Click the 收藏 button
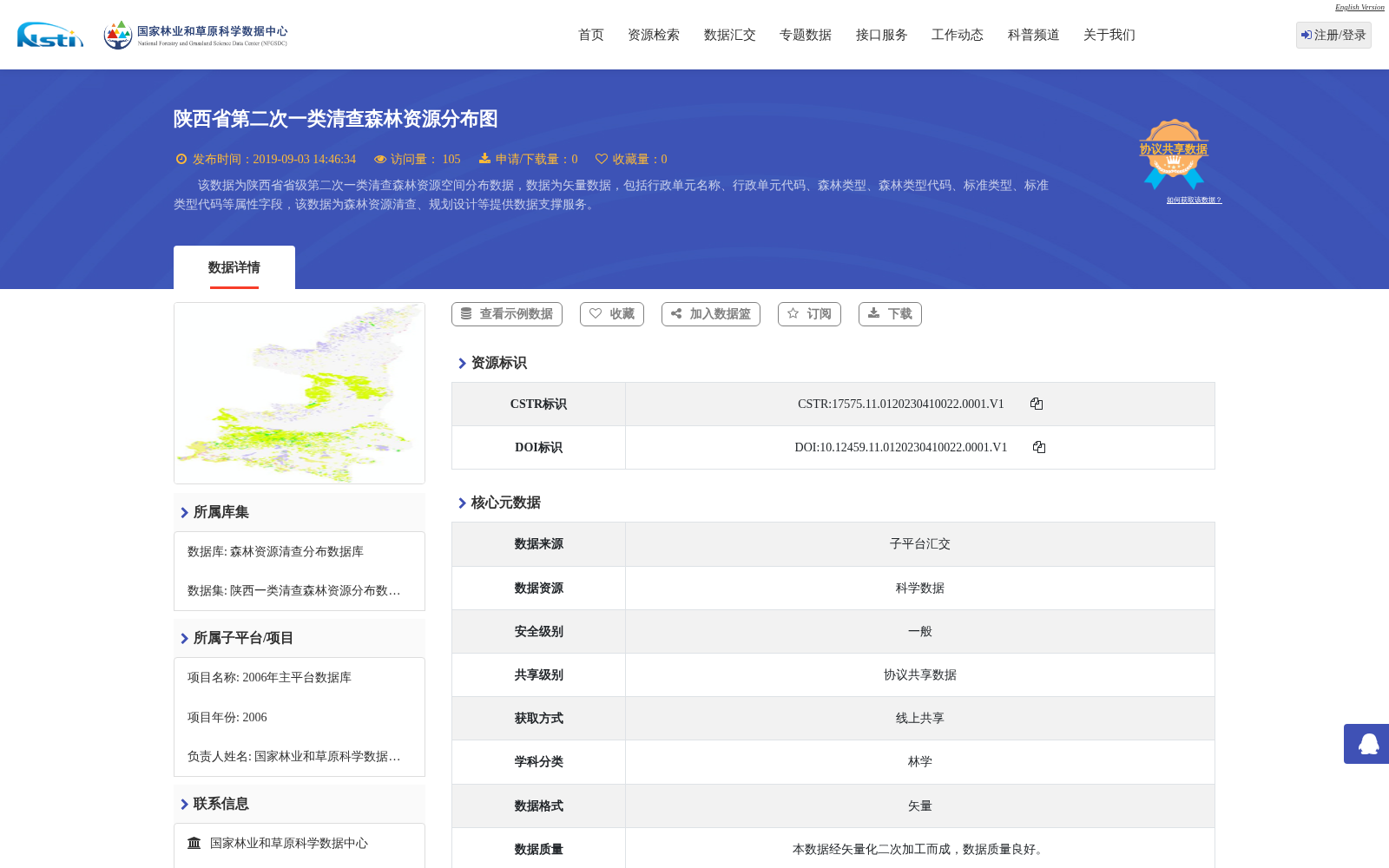Screen dimensions: 1389x868 point(612,314)
